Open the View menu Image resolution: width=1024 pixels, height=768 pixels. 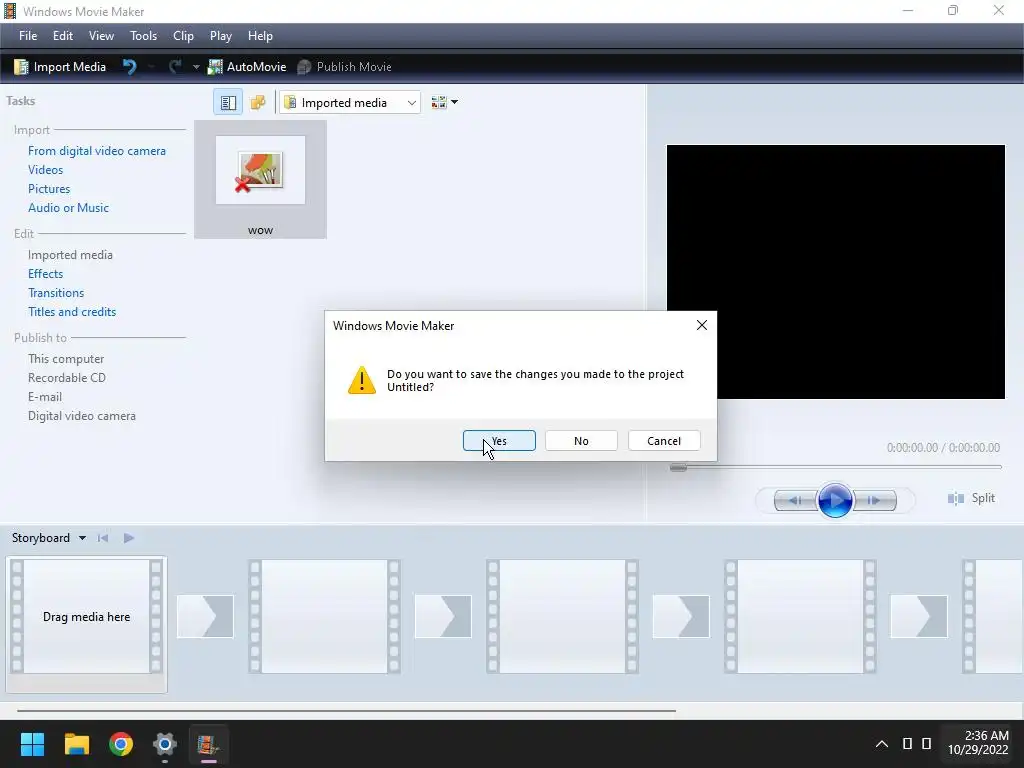[x=101, y=36]
